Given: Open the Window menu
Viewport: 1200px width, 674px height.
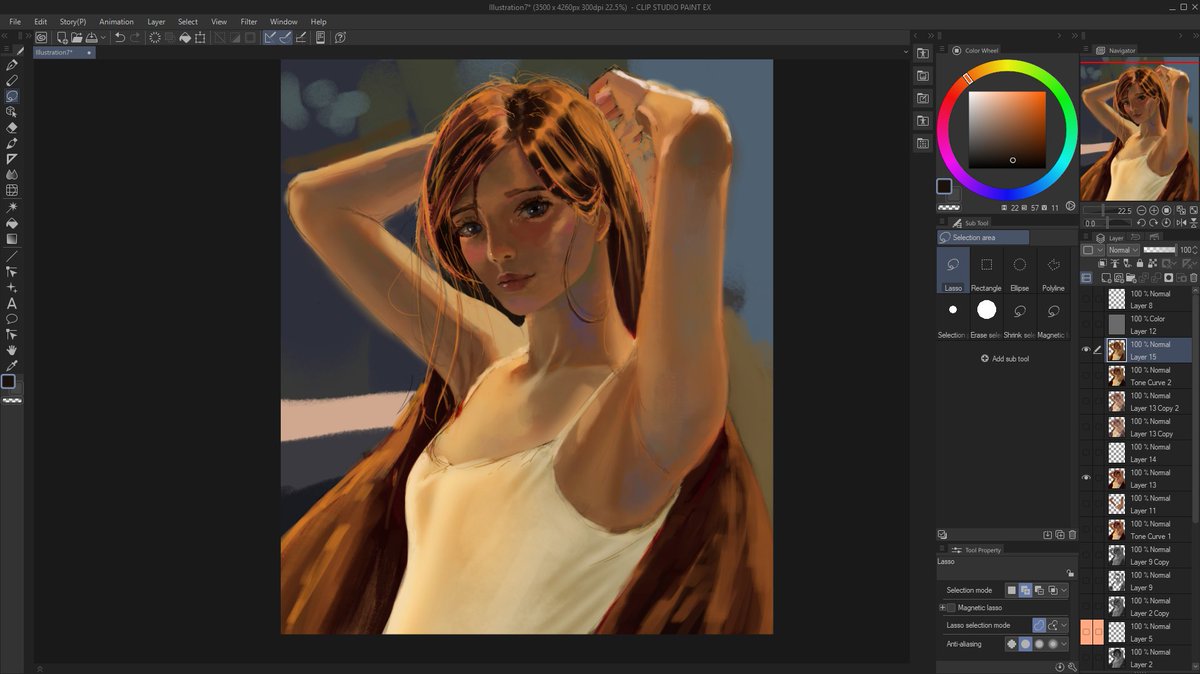Looking at the screenshot, I should tap(284, 21).
